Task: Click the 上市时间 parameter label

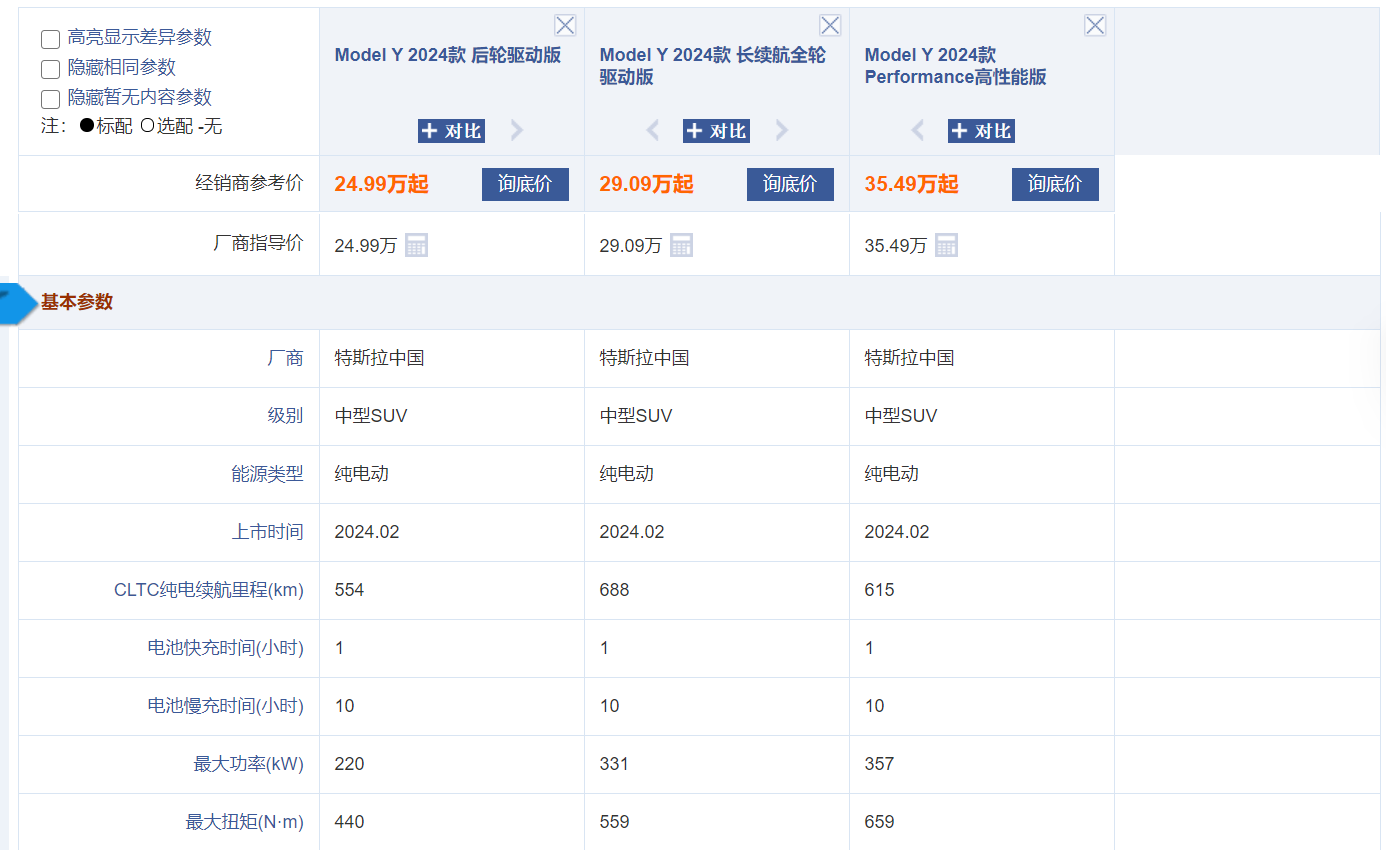Action: tap(267, 532)
